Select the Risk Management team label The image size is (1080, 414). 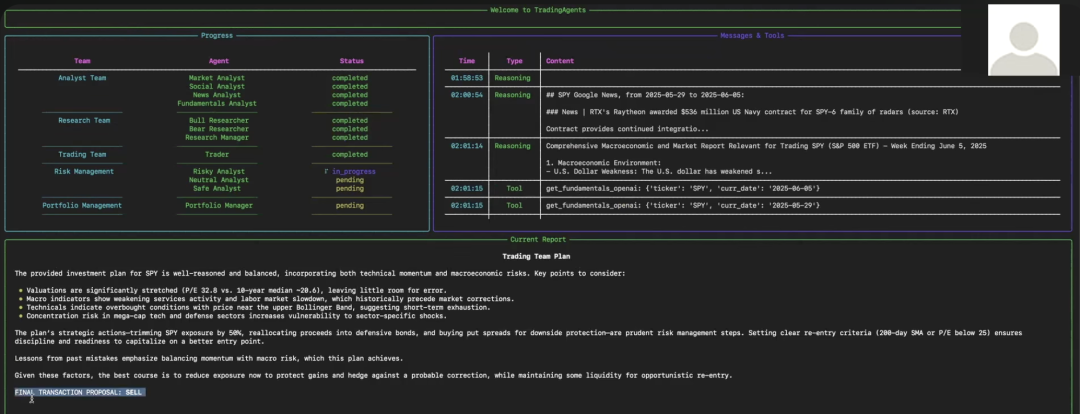click(82, 171)
